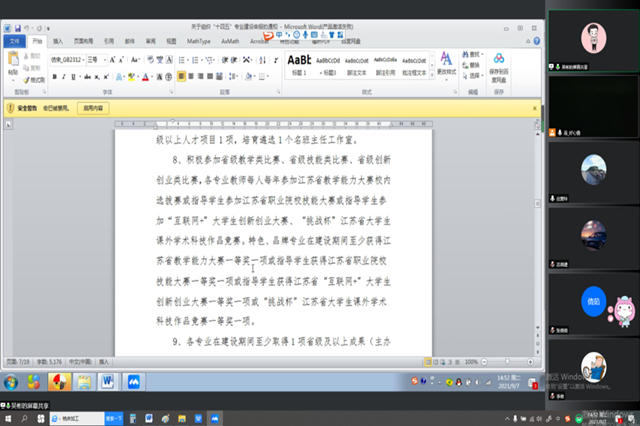
Task: Open Word from the Windows taskbar
Action: (x=109, y=381)
